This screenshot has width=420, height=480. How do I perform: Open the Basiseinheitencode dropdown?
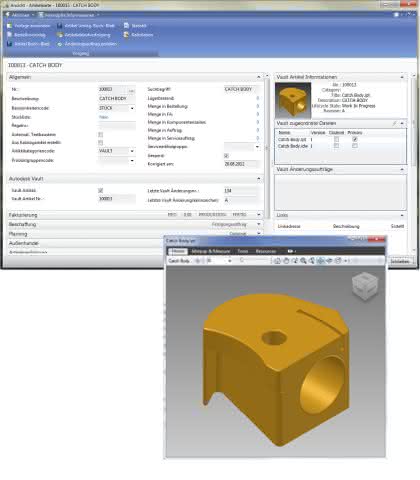pyautogui.click(x=132, y=108)
